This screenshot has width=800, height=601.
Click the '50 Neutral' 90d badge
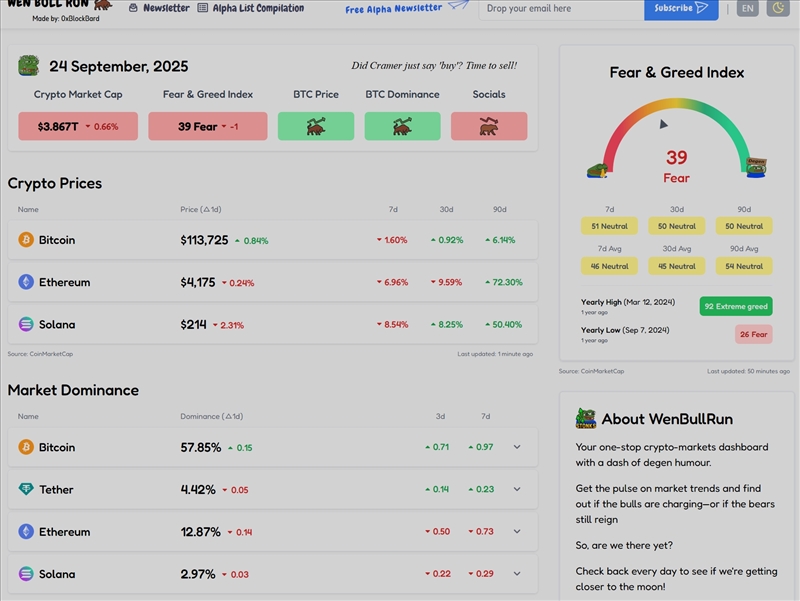click(744, 226)
